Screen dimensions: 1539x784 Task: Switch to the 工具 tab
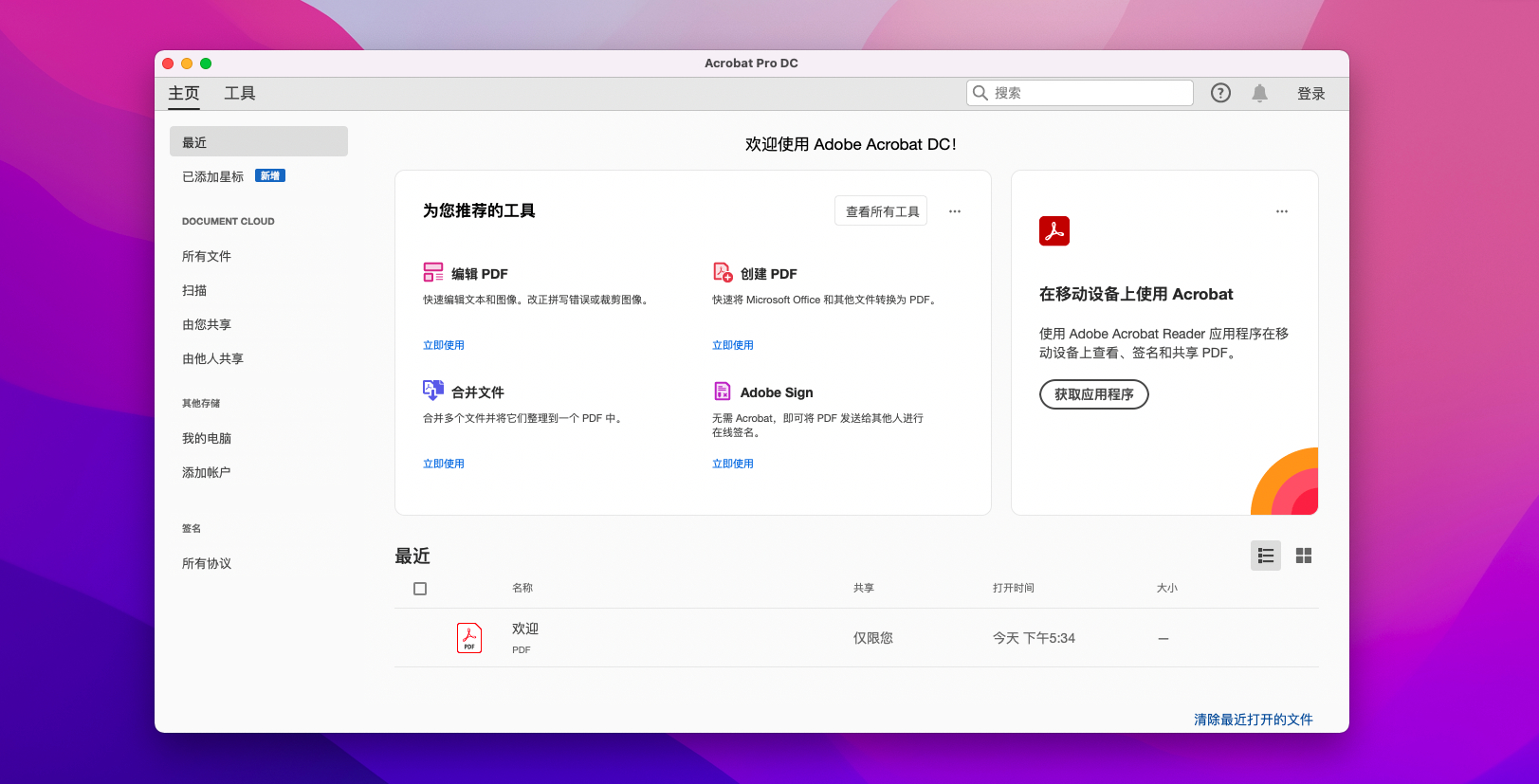click(239, 93)
